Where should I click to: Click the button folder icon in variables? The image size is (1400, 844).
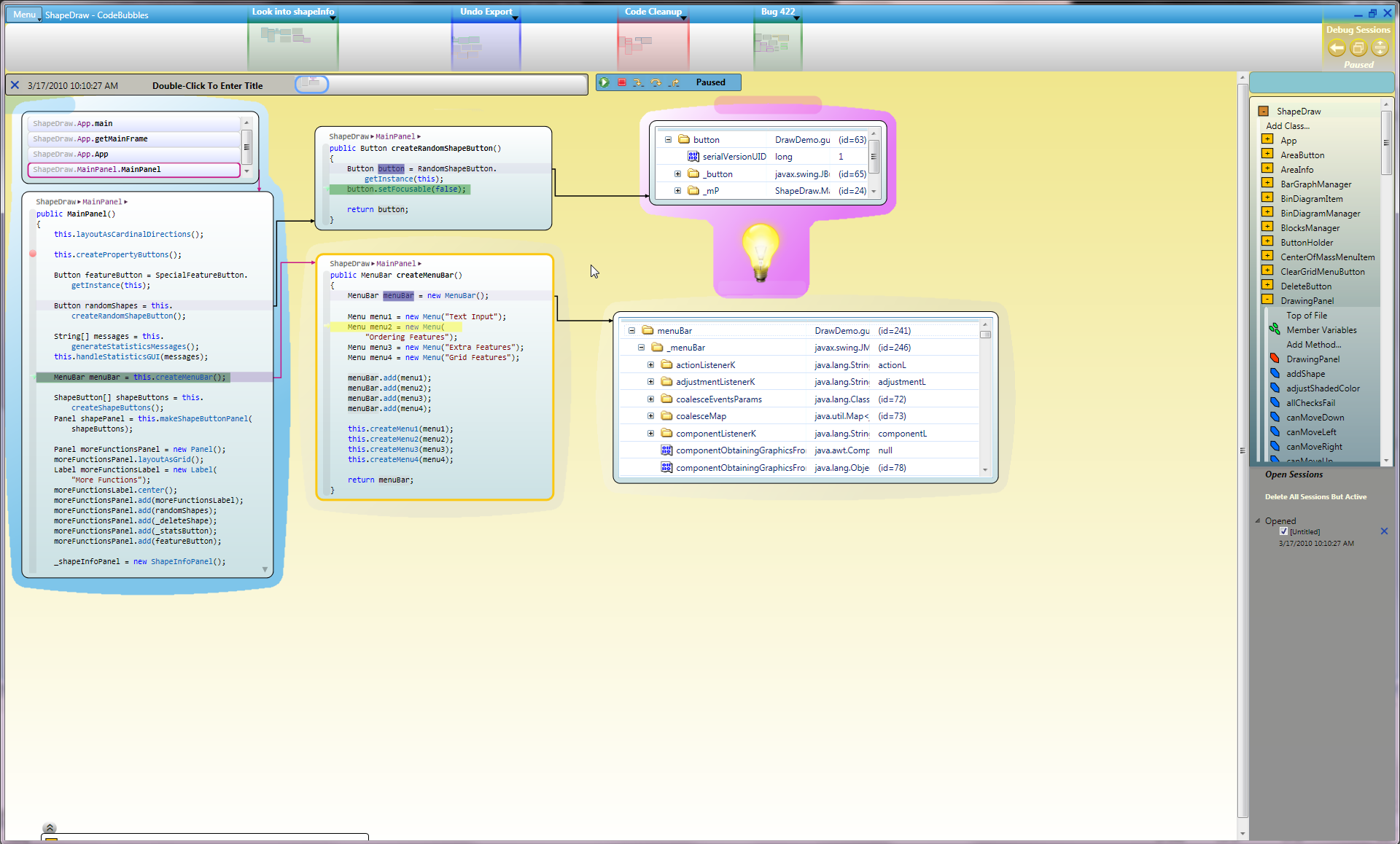coord(684,139)
